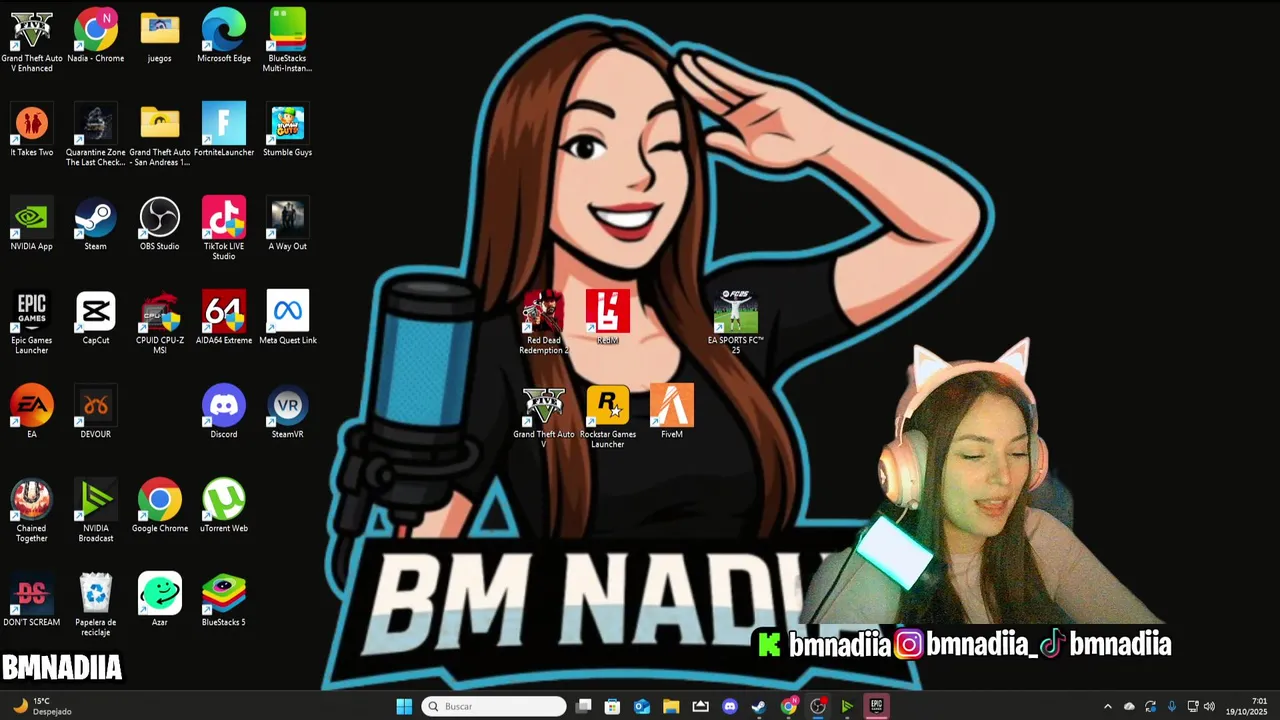The width and height of the screenshot is (1280, 720).
Task: Switch to Epic Games in taskbar
Action: pos(877,706)
